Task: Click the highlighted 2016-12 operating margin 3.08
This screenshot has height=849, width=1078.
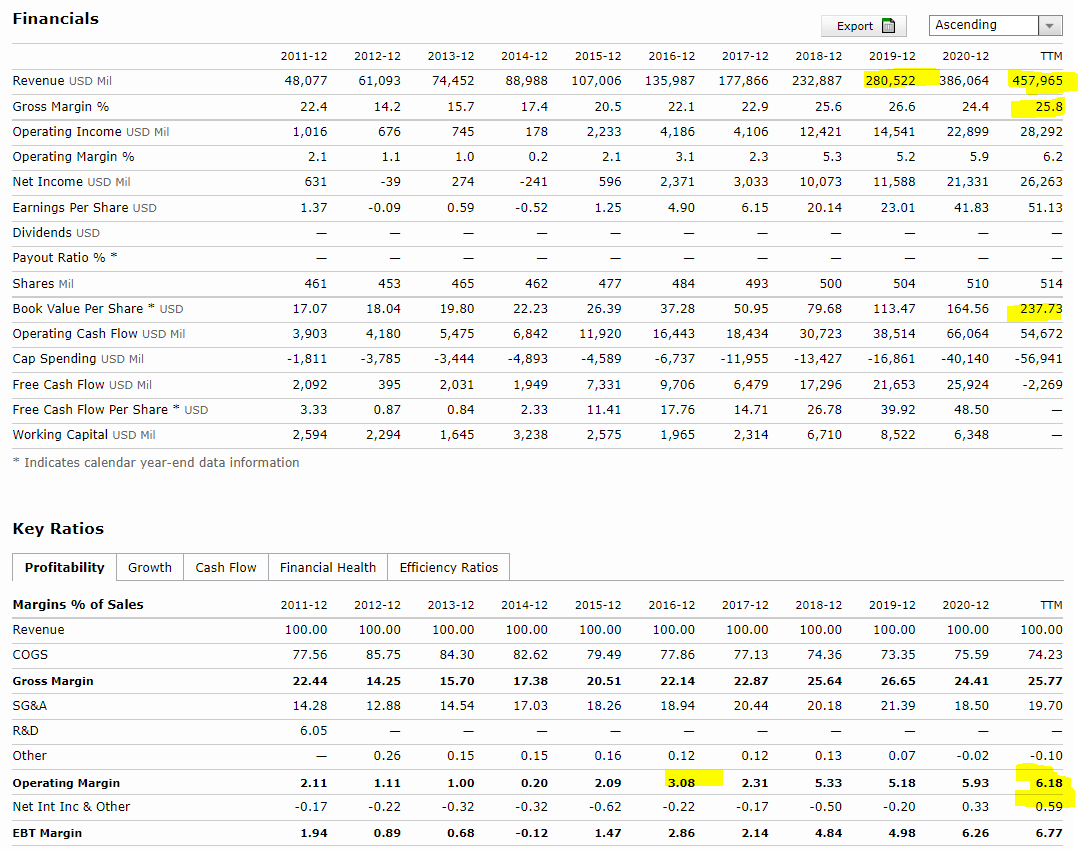Action: click(x=680, y=782)
